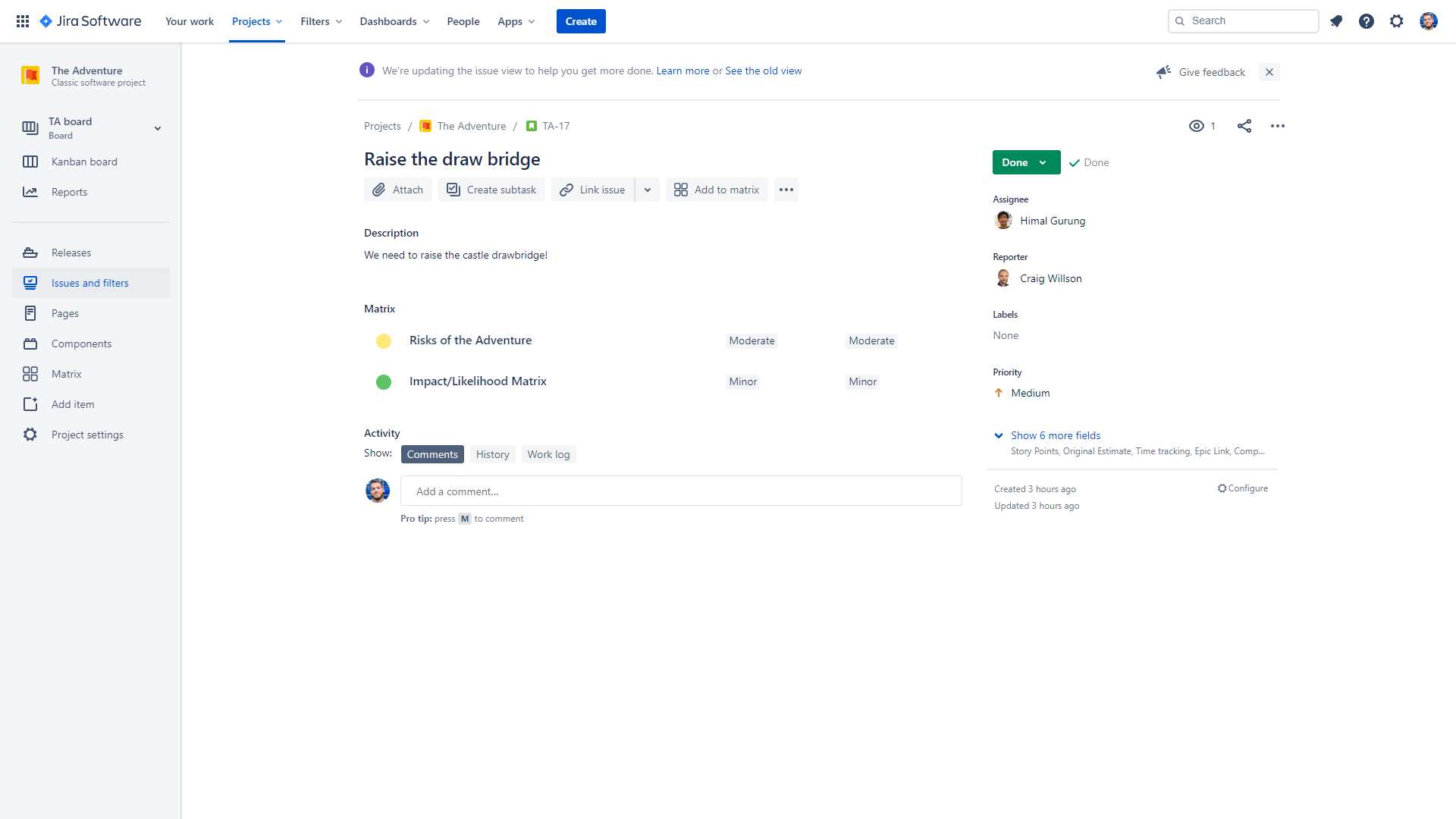Image resolution: width=1456 pixels, height=819 pixels.
Task: Open the Dashboards menu
Action: 394,21
